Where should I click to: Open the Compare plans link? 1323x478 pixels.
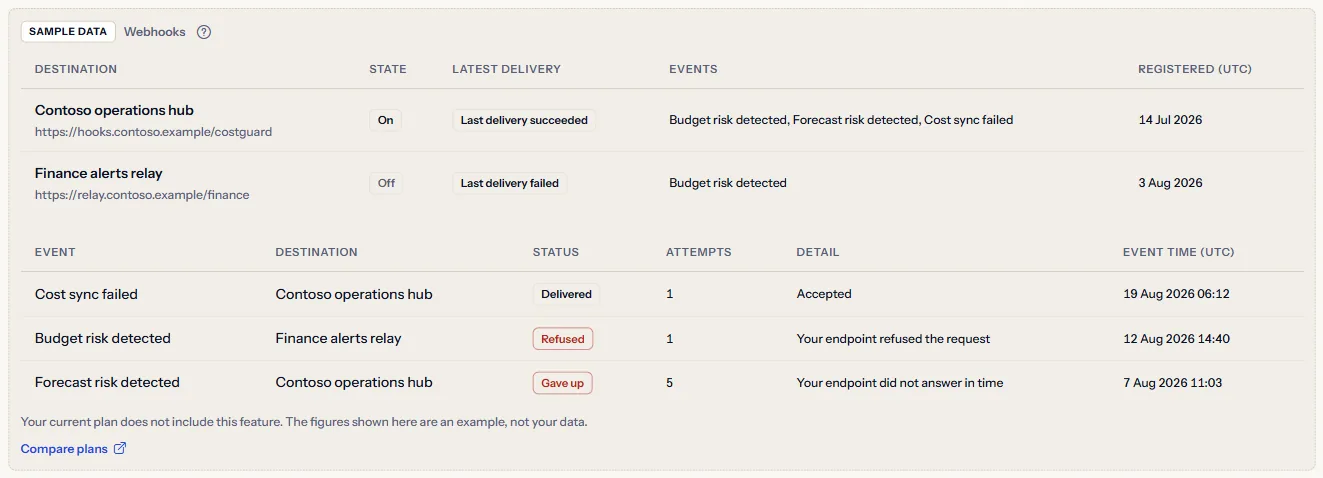coord(74,449)
